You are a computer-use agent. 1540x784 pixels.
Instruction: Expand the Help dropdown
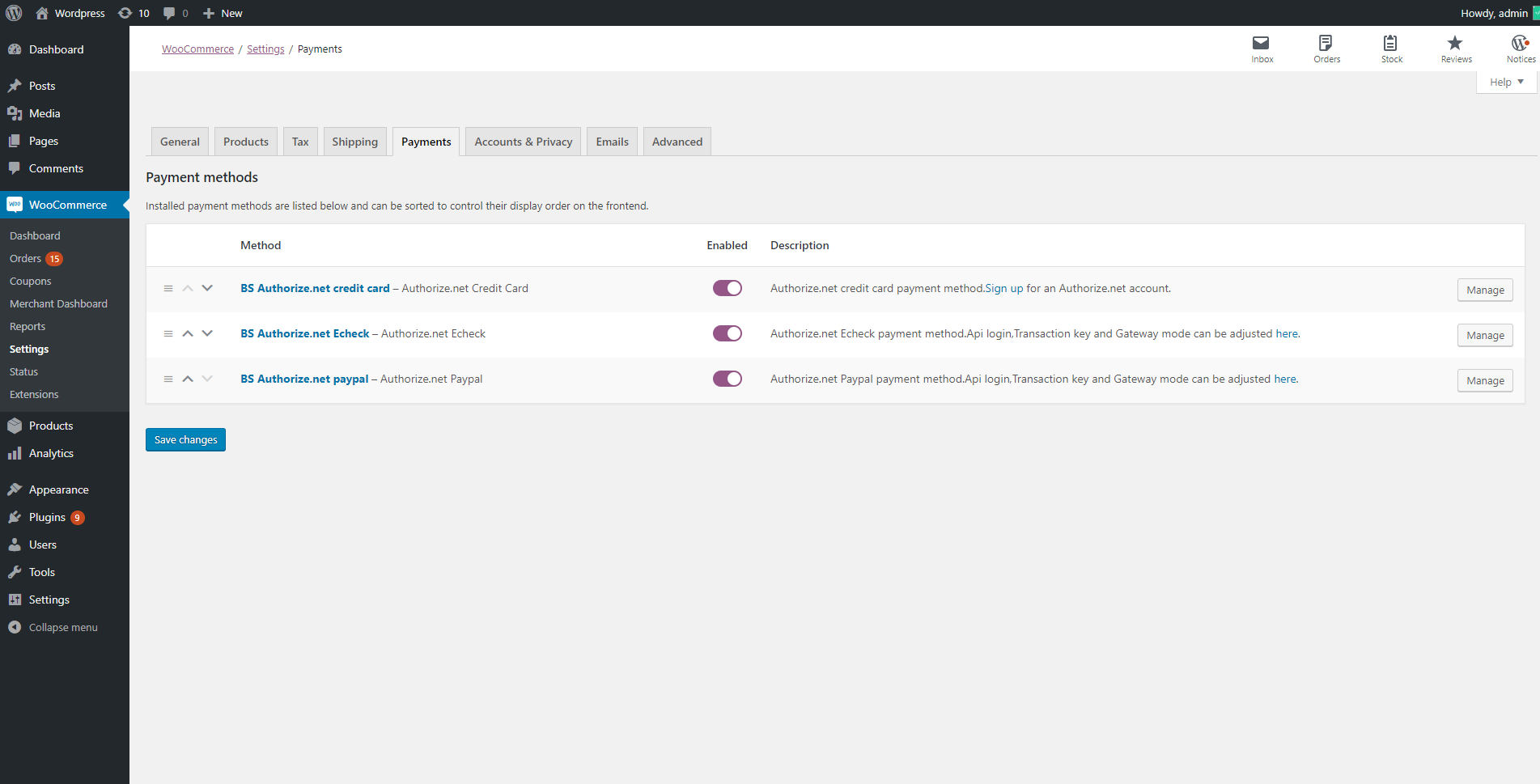pos(1507,82)
